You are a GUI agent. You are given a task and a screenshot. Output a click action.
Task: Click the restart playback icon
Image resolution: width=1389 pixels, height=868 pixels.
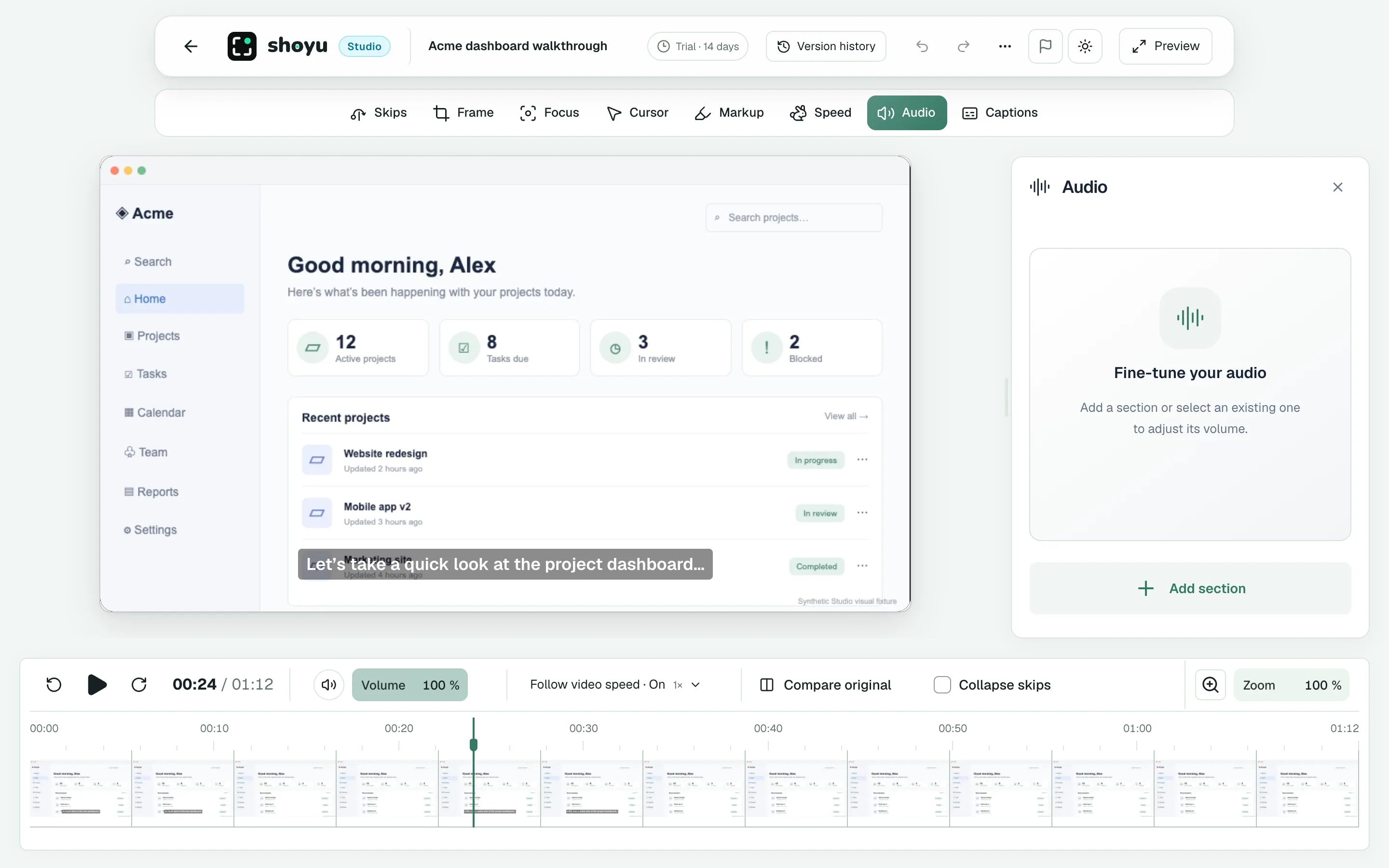coord(54,684)
